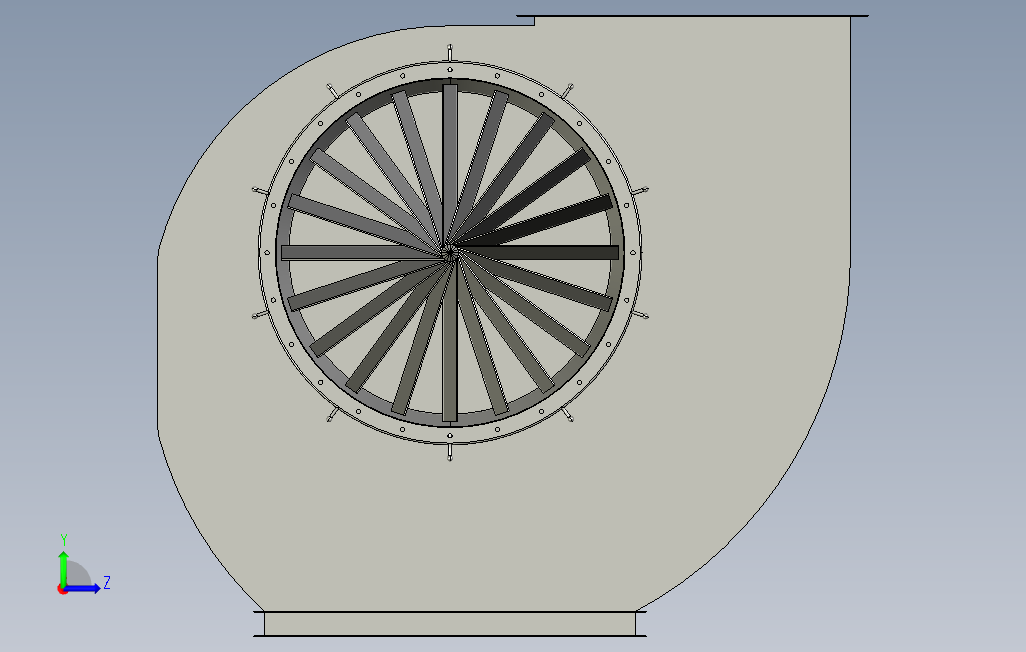
Task: Select the rectangular base flange at bottom
Action: pos(450,624)
